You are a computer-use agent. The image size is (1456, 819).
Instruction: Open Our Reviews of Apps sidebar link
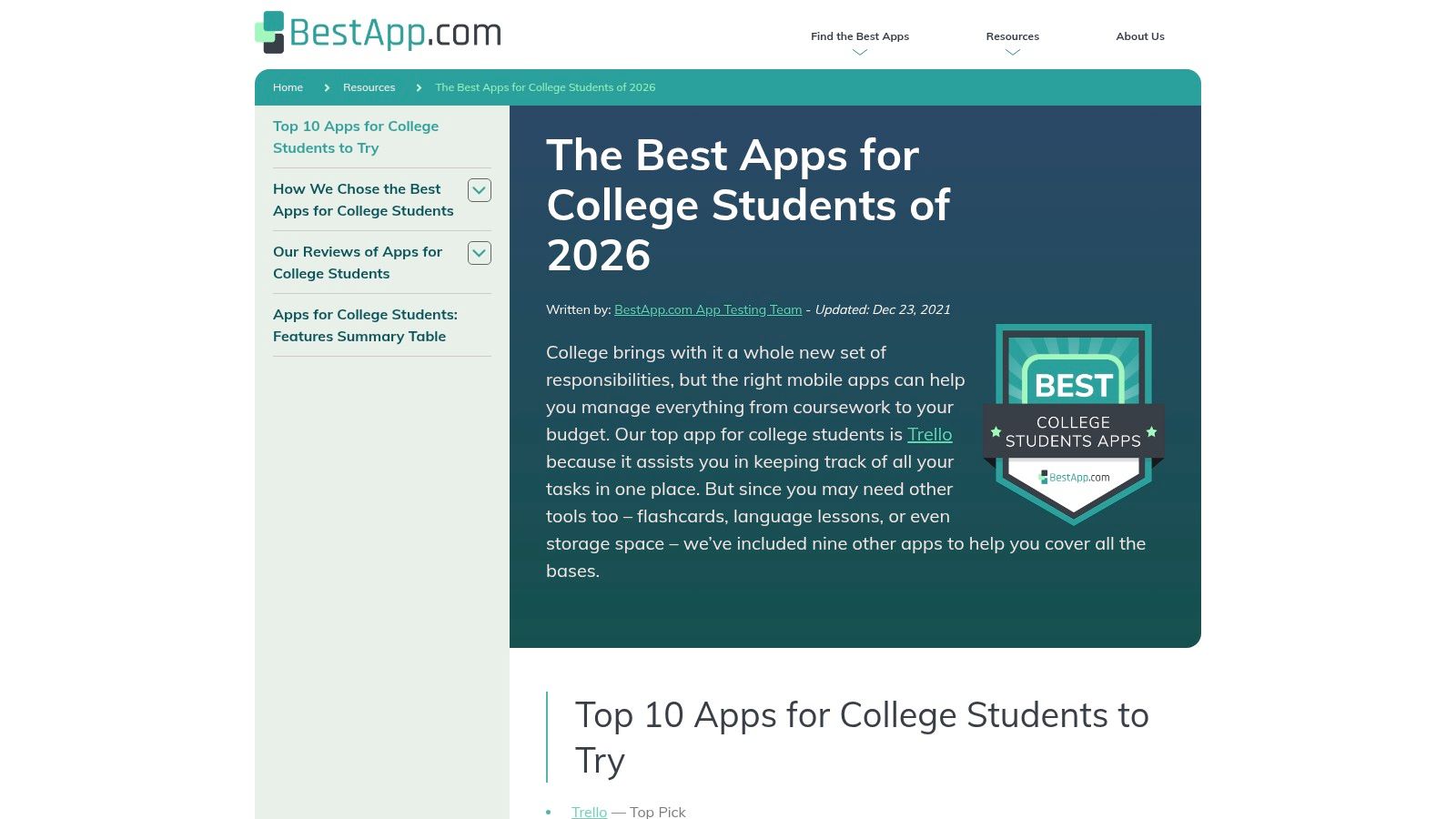pos(358,263)
